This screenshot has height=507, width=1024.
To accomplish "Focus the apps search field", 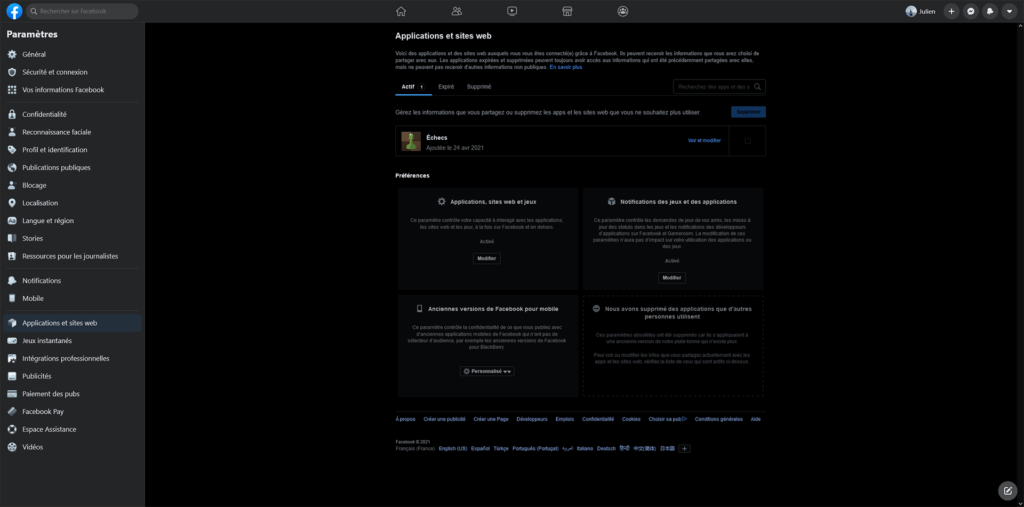I will pyautogui.click(x=719, y=87).
